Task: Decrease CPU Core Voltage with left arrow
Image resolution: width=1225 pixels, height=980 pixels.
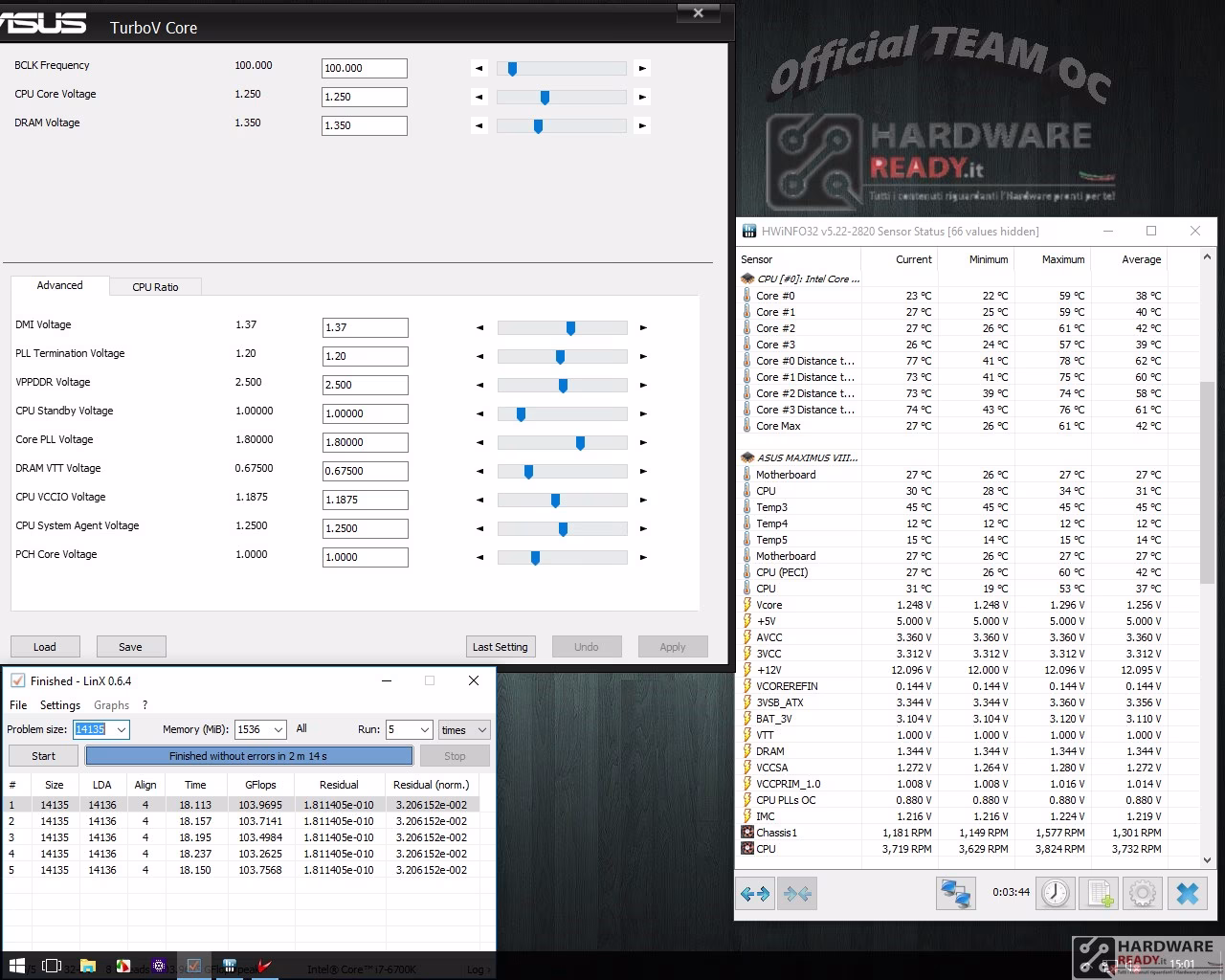Action: 479,97
